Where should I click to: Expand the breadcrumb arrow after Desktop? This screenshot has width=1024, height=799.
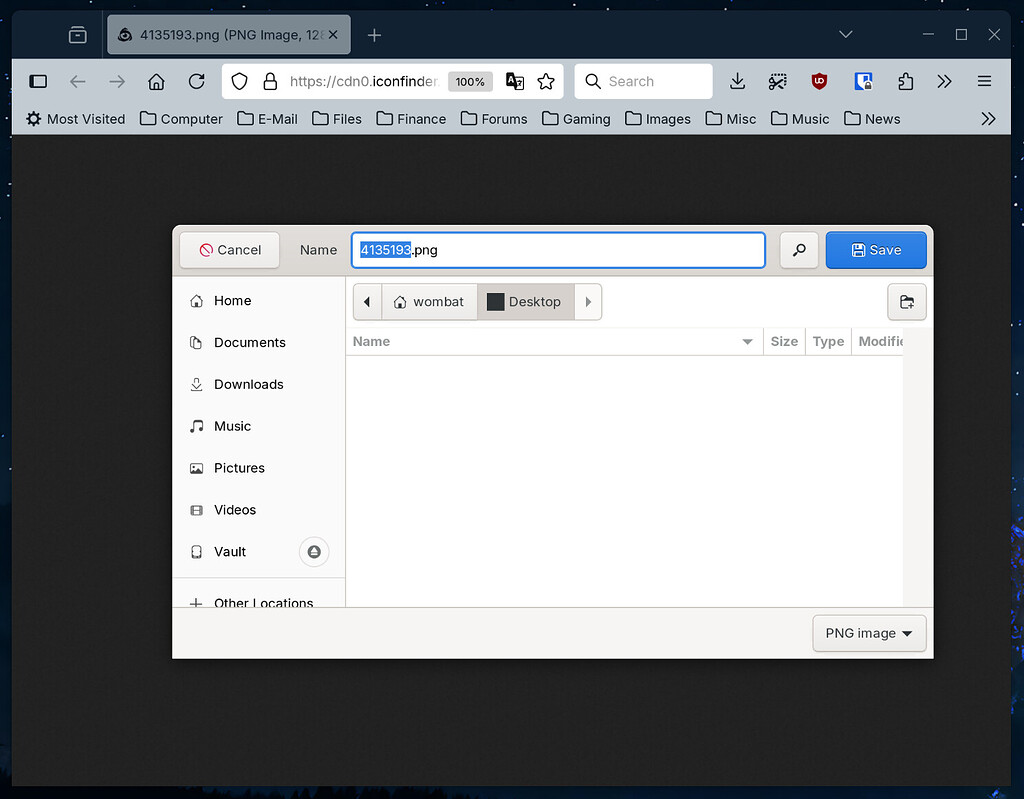588,301
